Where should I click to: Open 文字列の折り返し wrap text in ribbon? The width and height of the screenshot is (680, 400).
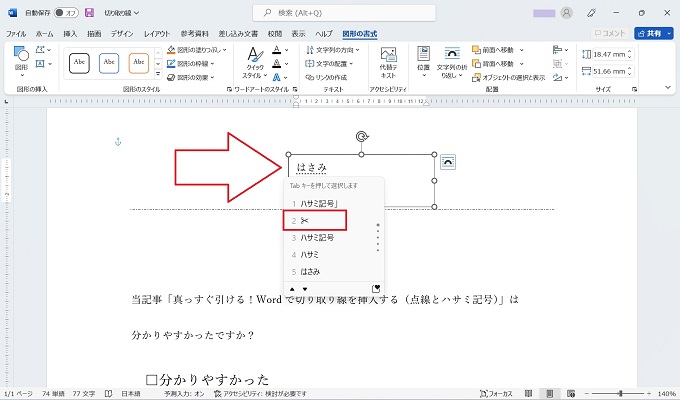[x=451, y=62]
